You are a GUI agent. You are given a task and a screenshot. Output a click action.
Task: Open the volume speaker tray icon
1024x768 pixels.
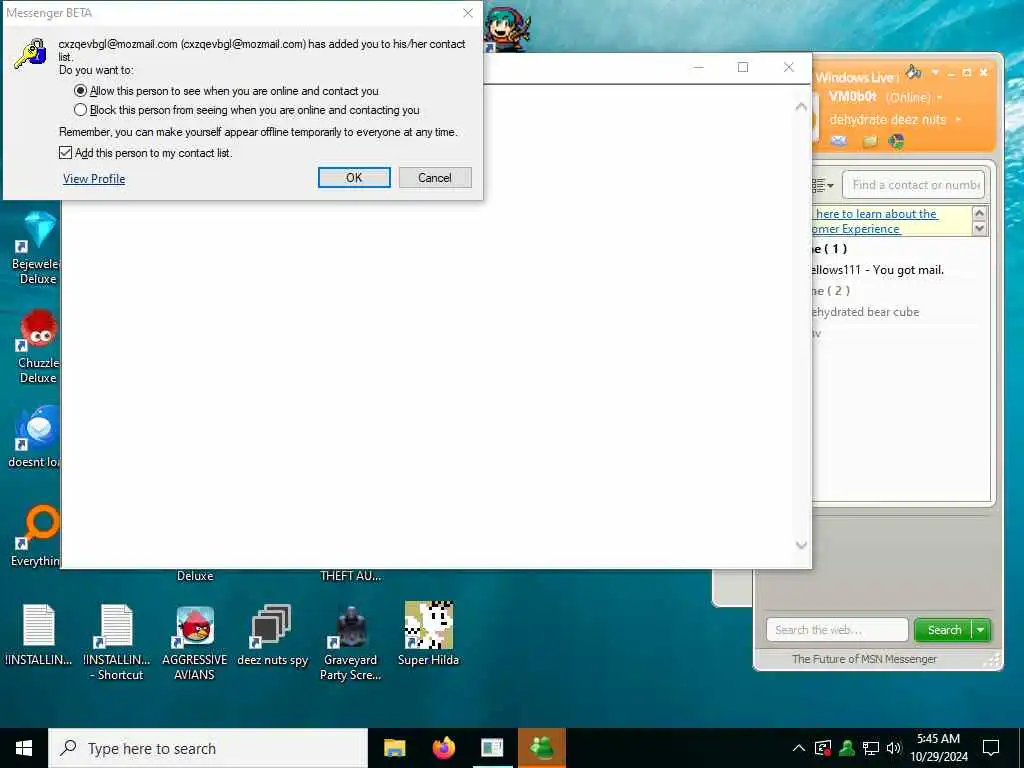pyautogui.click(x=893, y=748)
